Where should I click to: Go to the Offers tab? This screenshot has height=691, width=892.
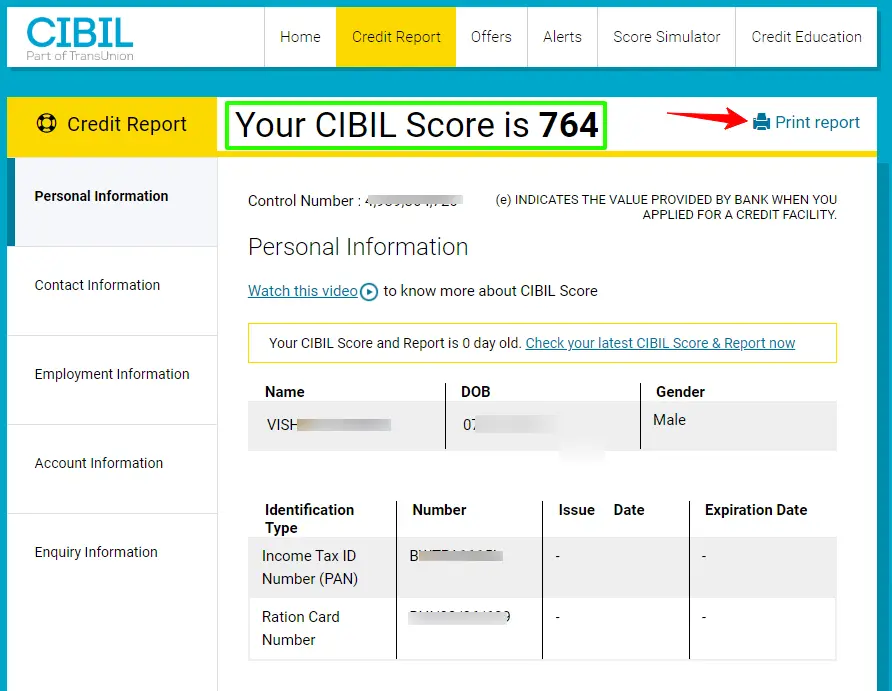492,37
